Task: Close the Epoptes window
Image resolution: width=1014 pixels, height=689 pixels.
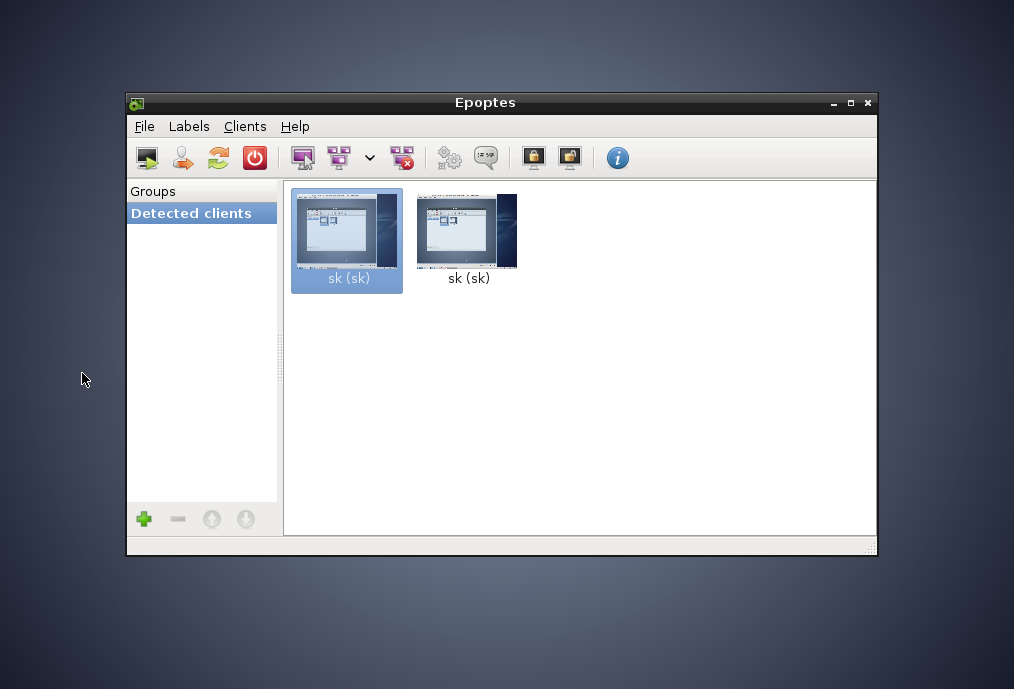Action: [868, 104]
